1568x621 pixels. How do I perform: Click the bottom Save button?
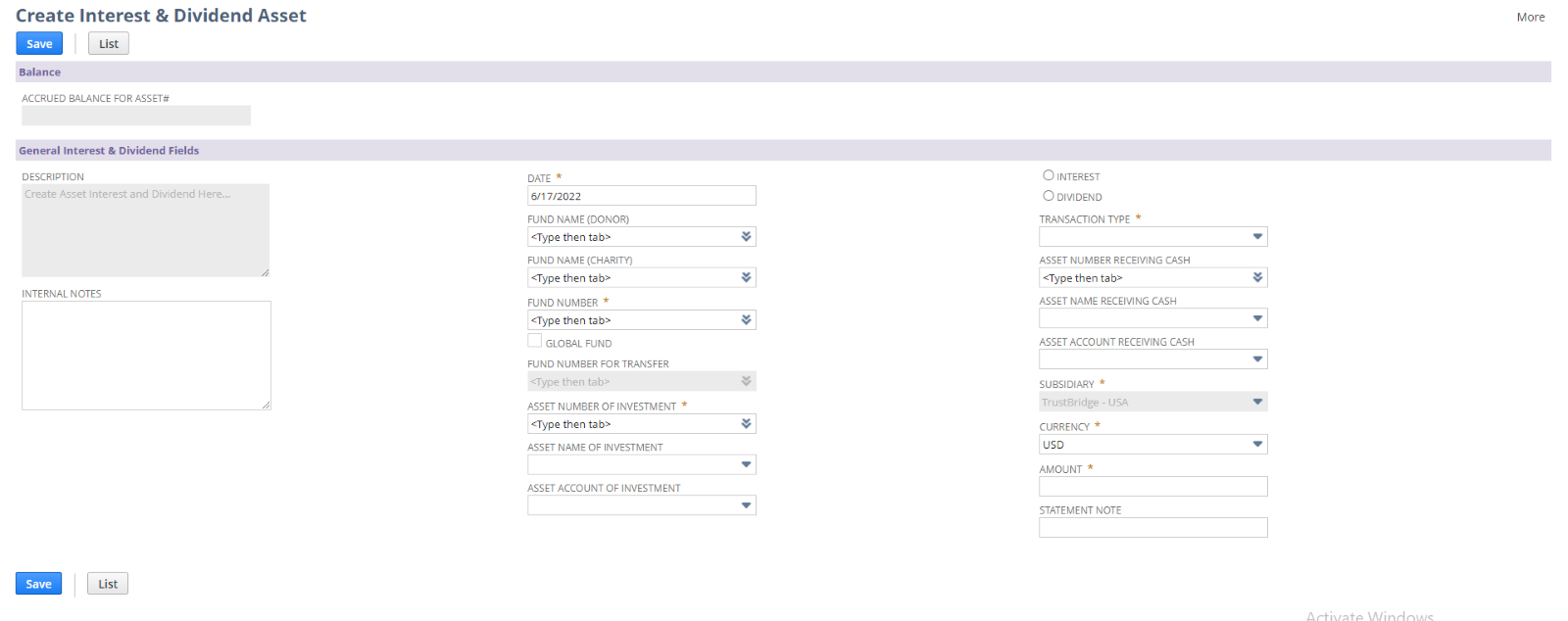coord(38,584)
